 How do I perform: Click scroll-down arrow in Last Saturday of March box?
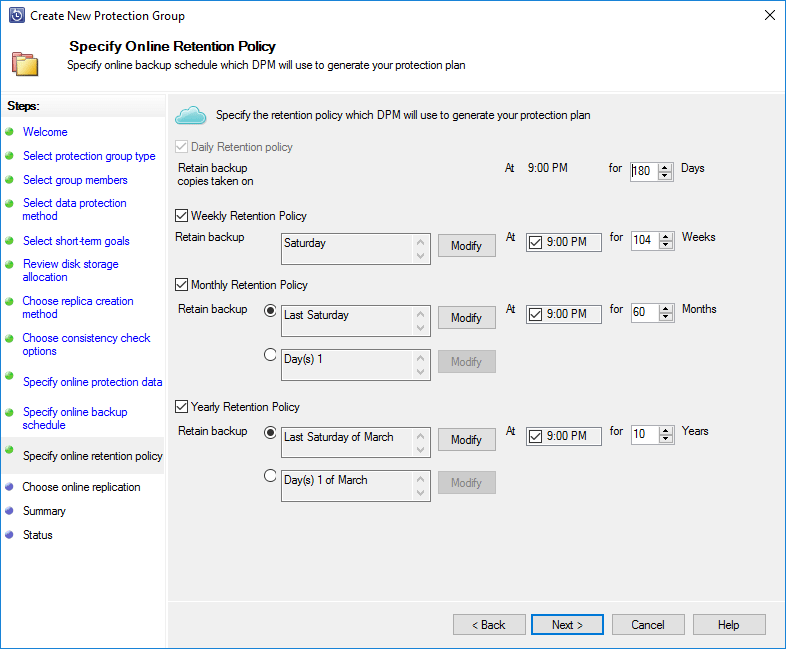pyautogui.click(x=421, y=450)
